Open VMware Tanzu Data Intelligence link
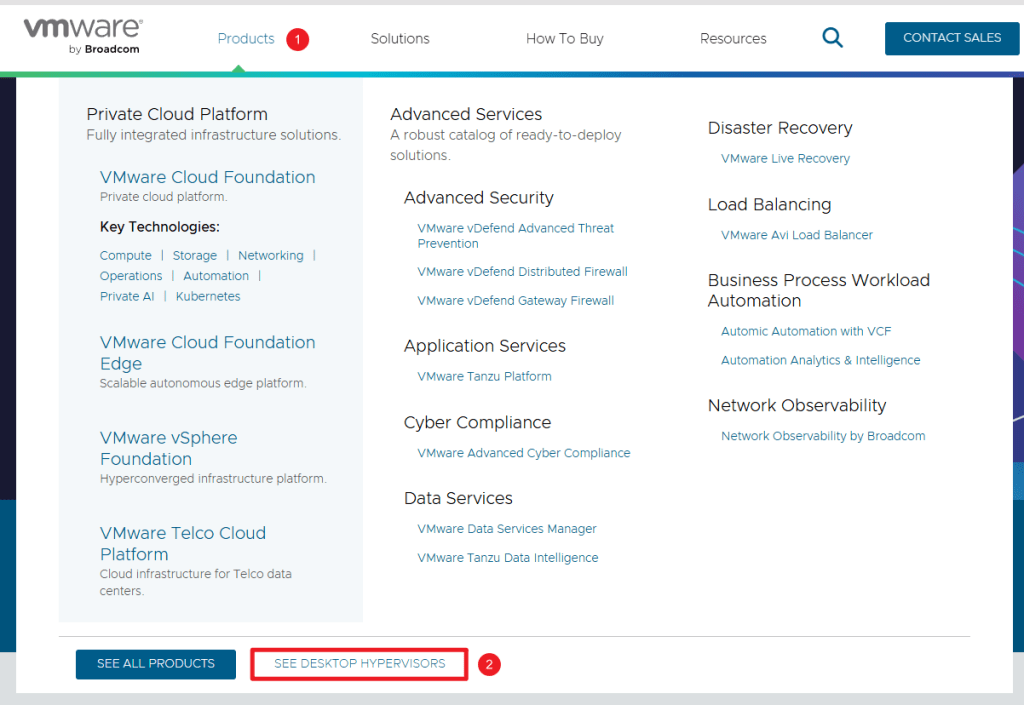 (x=507, y=557)
